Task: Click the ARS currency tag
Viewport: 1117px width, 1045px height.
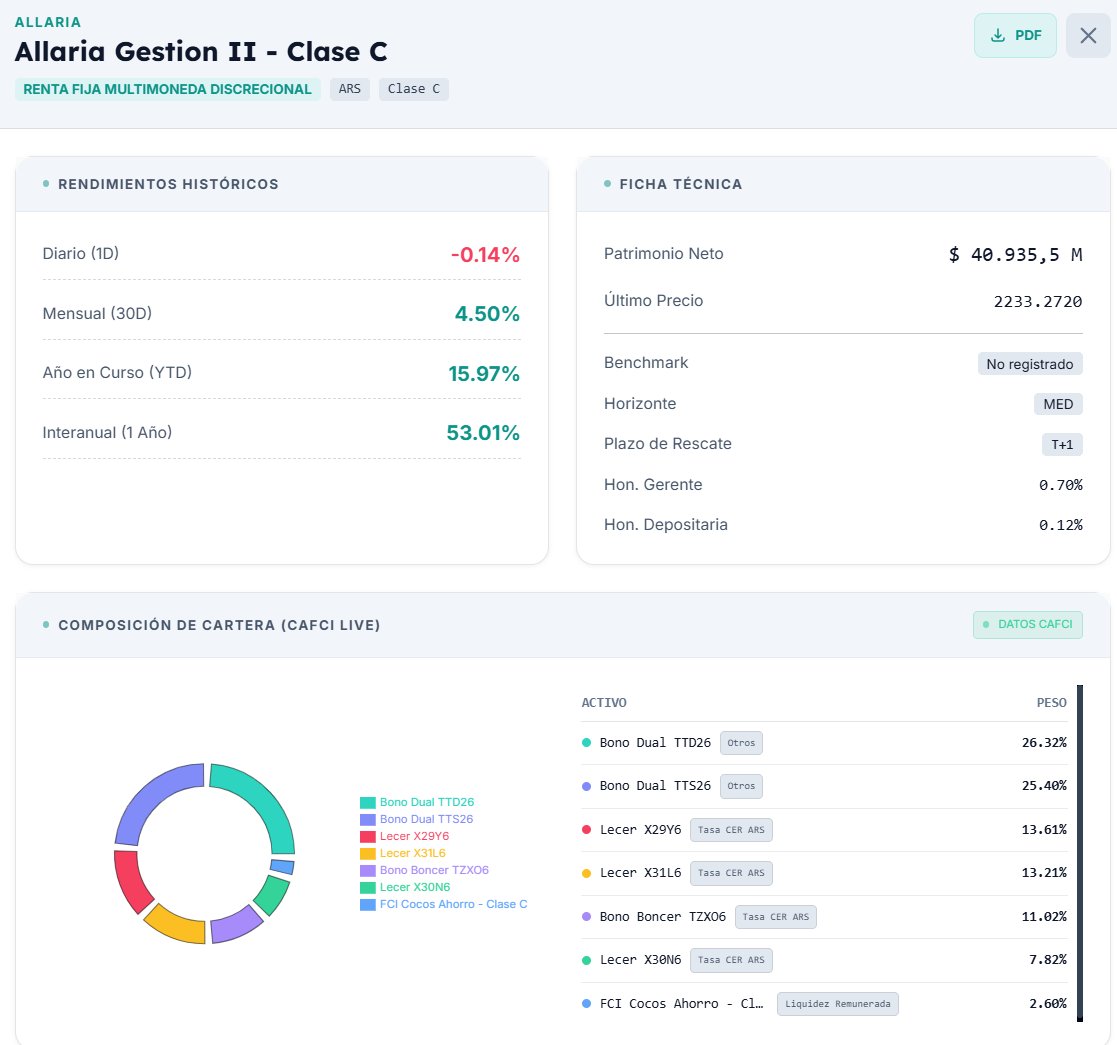Action: tap(350, 89)
